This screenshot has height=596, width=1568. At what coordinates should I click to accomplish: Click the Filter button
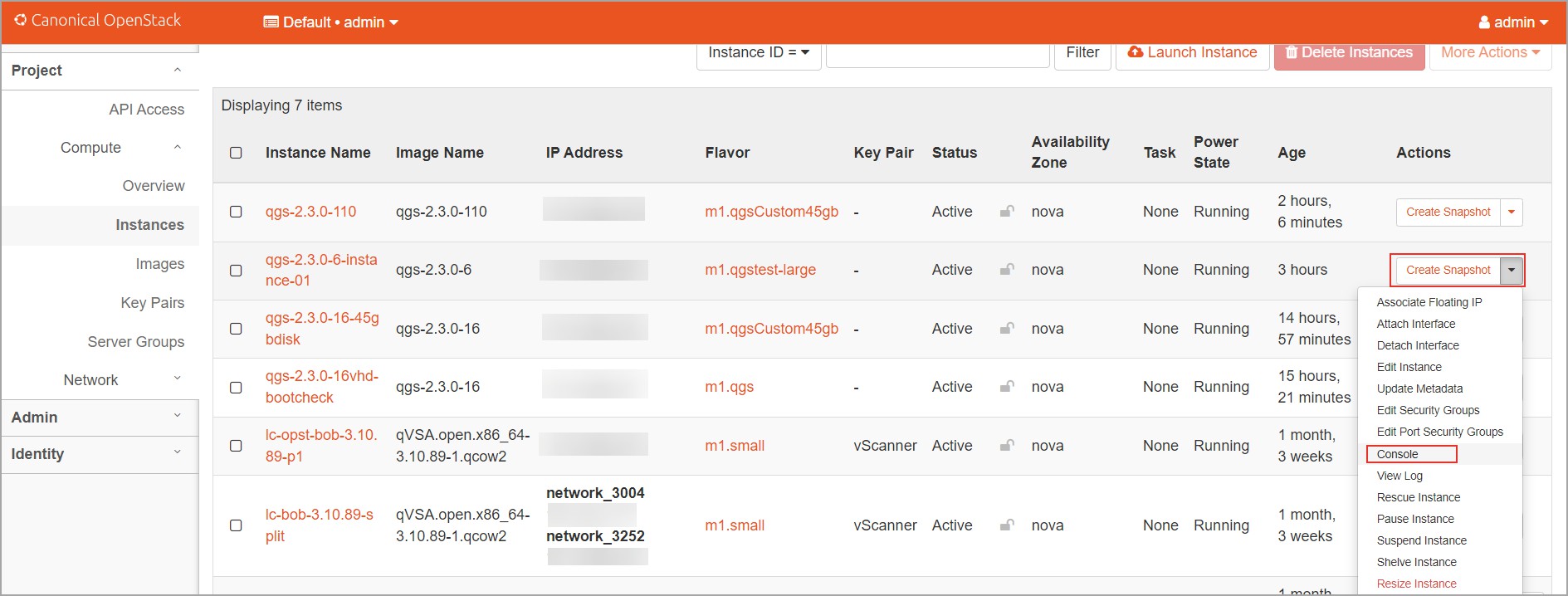tap(1082, 53)
